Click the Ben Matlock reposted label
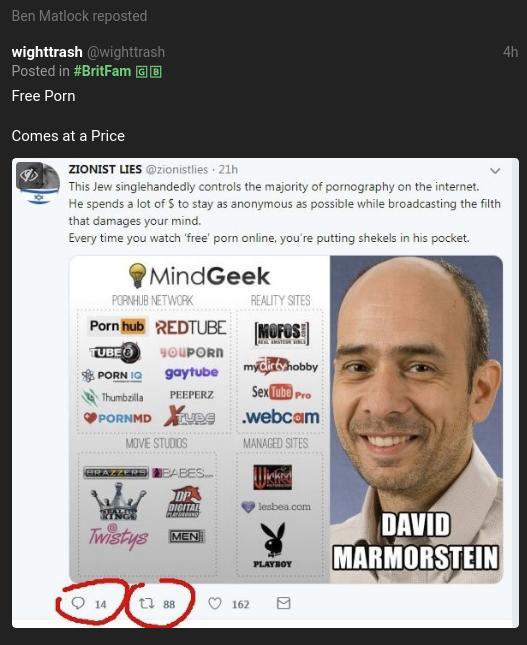 pyautogui.click(x=79, y=16)
